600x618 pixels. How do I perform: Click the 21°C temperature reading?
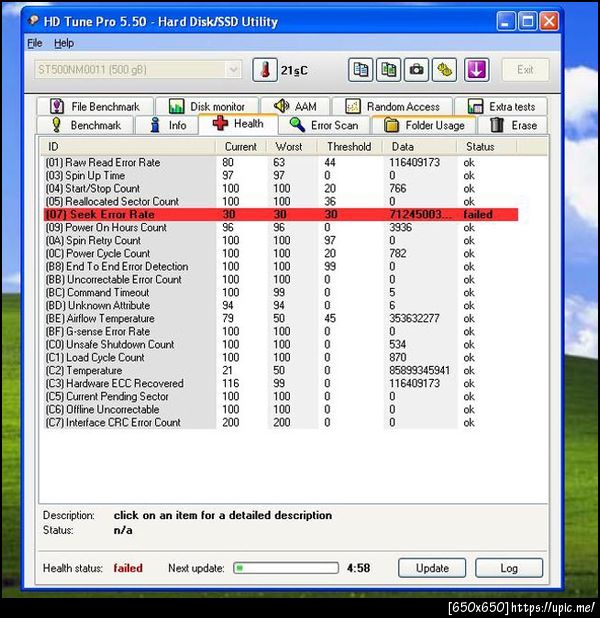(294, 71)
